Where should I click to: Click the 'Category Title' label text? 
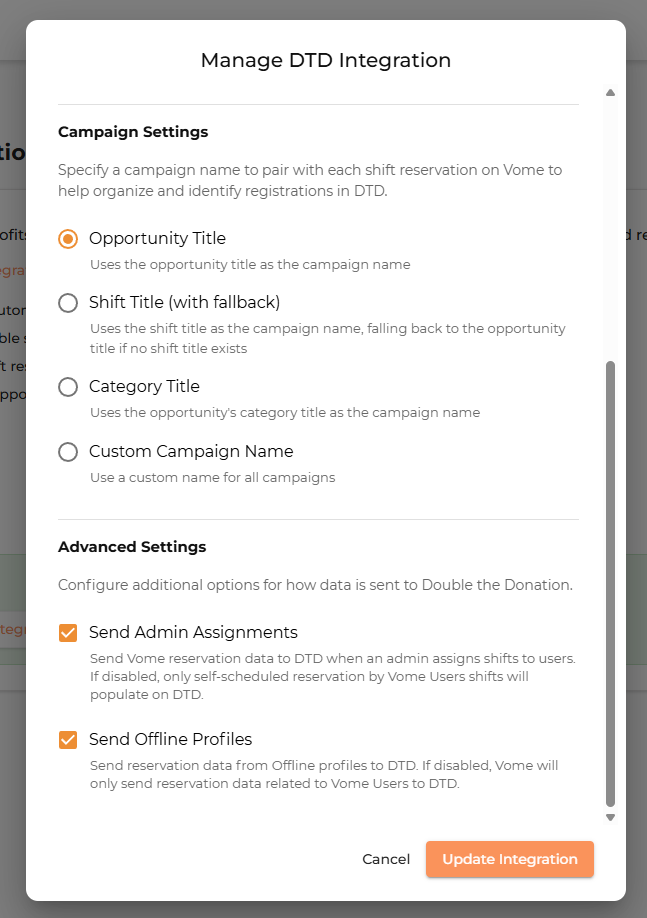click(x=144, y=386)
